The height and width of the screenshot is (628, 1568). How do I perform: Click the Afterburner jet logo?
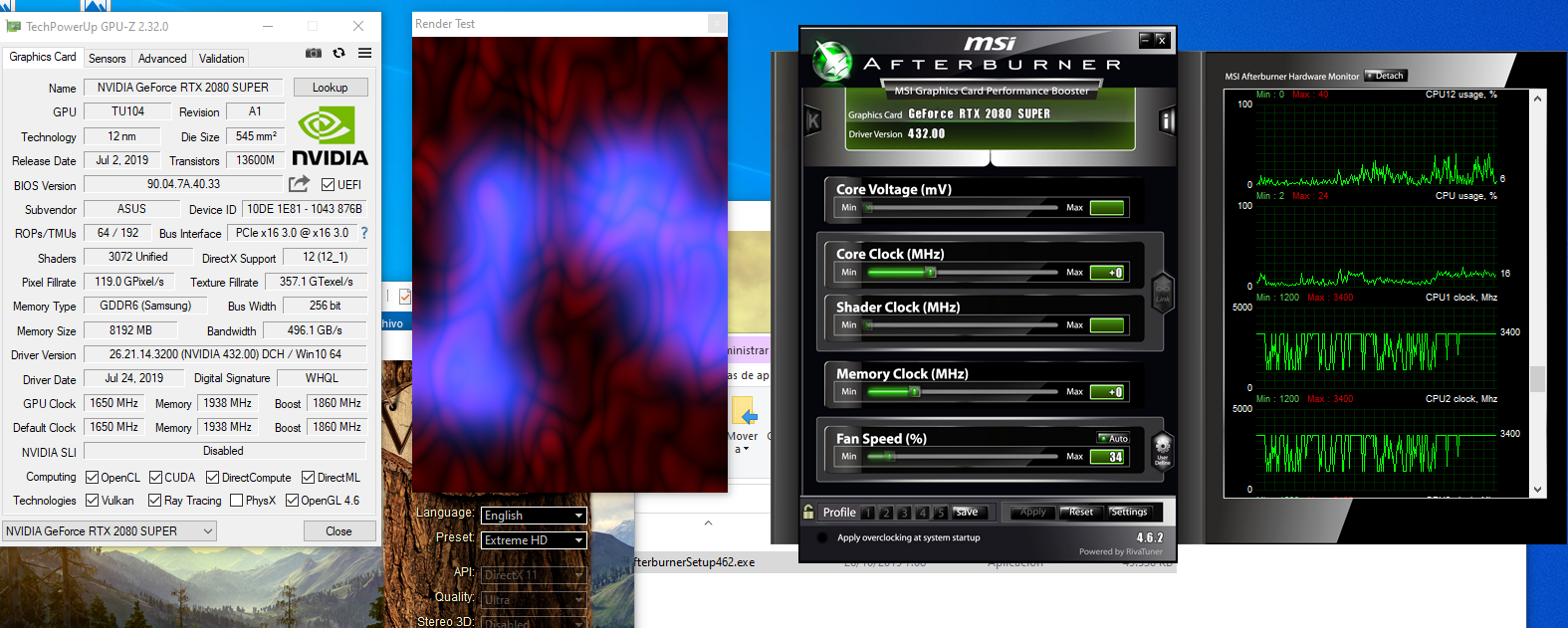(x=831, y=62)
